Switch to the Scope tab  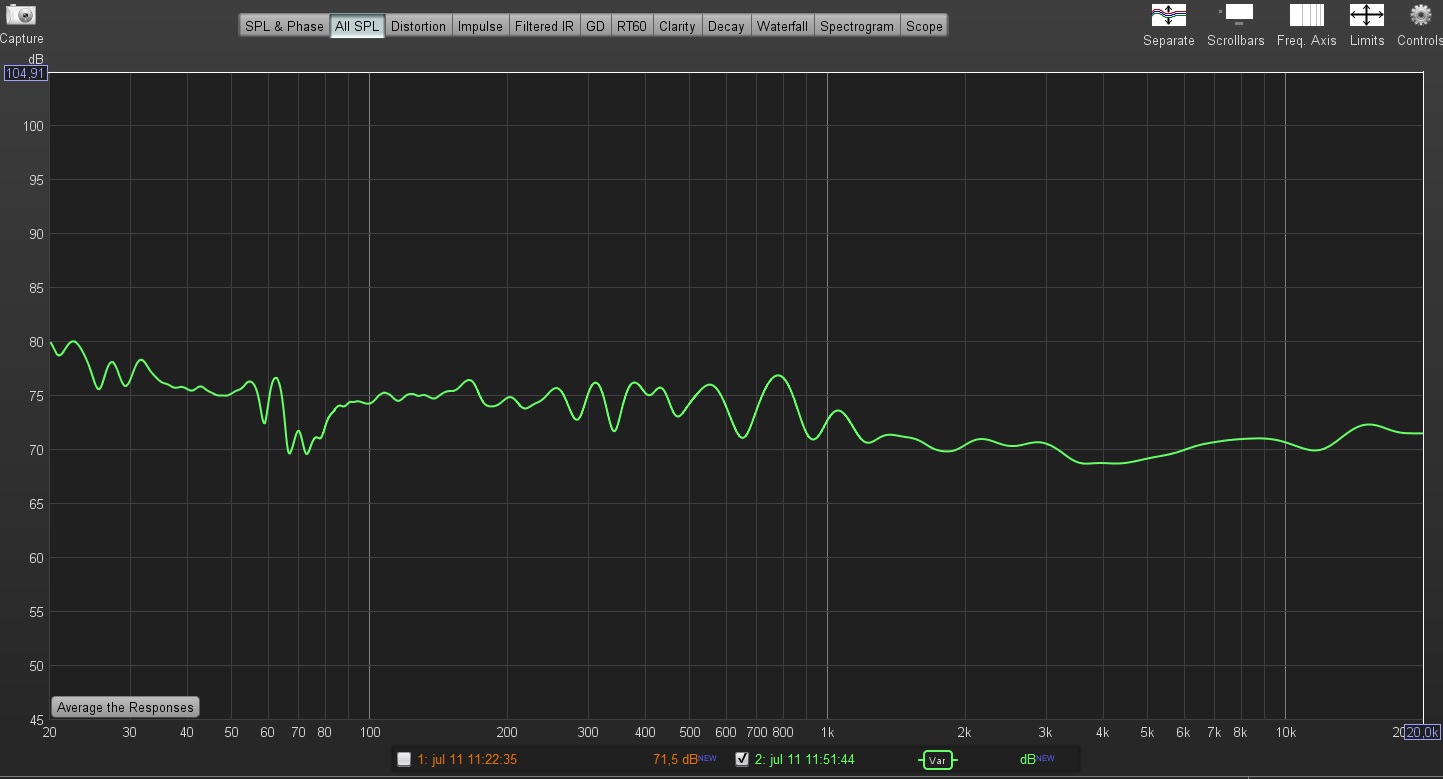tap(924, 26)
